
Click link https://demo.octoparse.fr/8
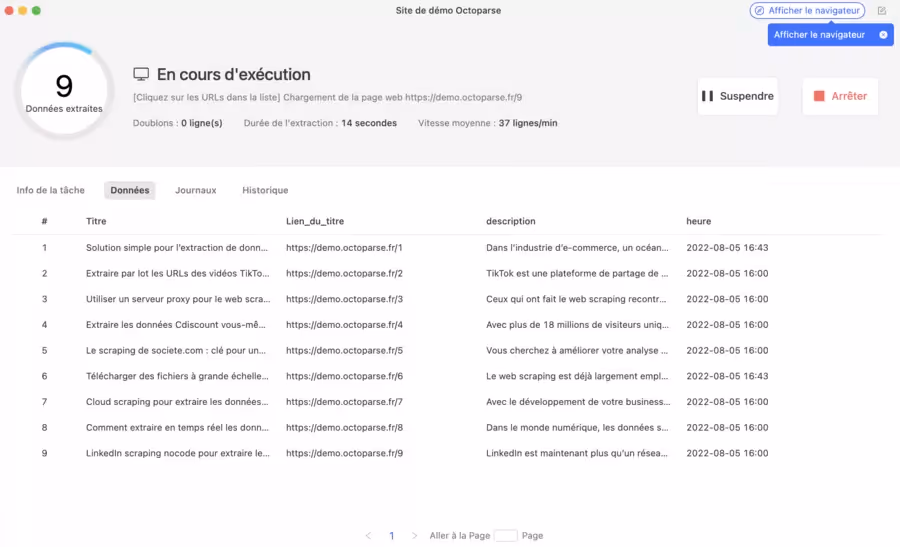tap(344, 427)
